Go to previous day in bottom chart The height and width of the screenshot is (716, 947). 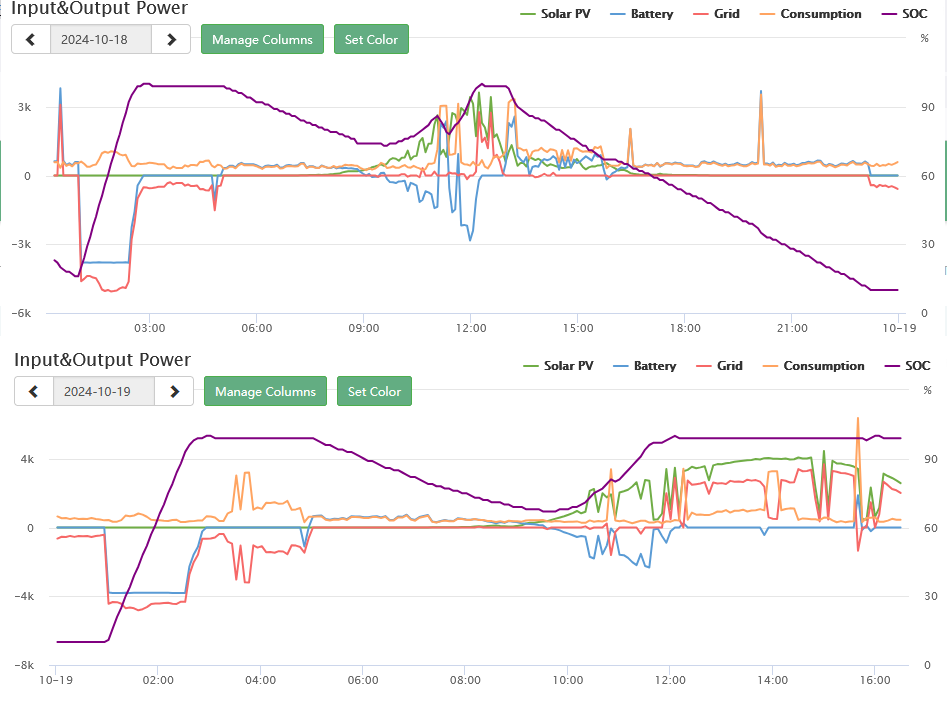tap(33, 392)
